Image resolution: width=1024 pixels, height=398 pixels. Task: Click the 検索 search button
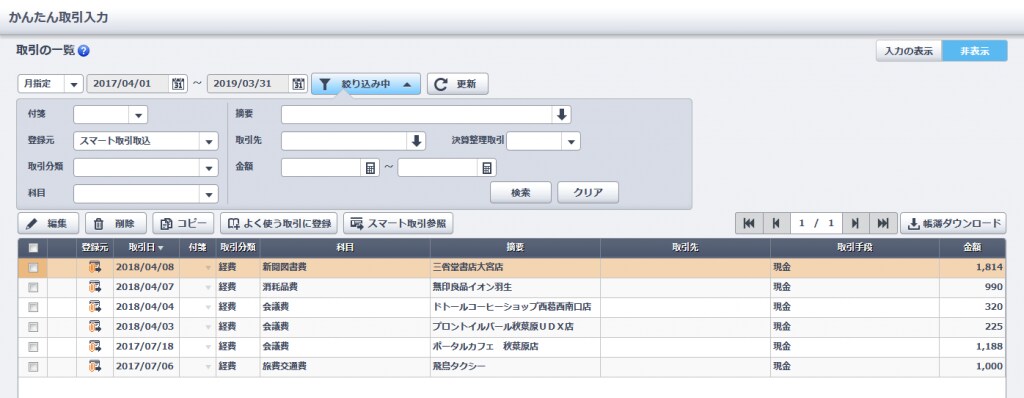click(x=520, y=193)
